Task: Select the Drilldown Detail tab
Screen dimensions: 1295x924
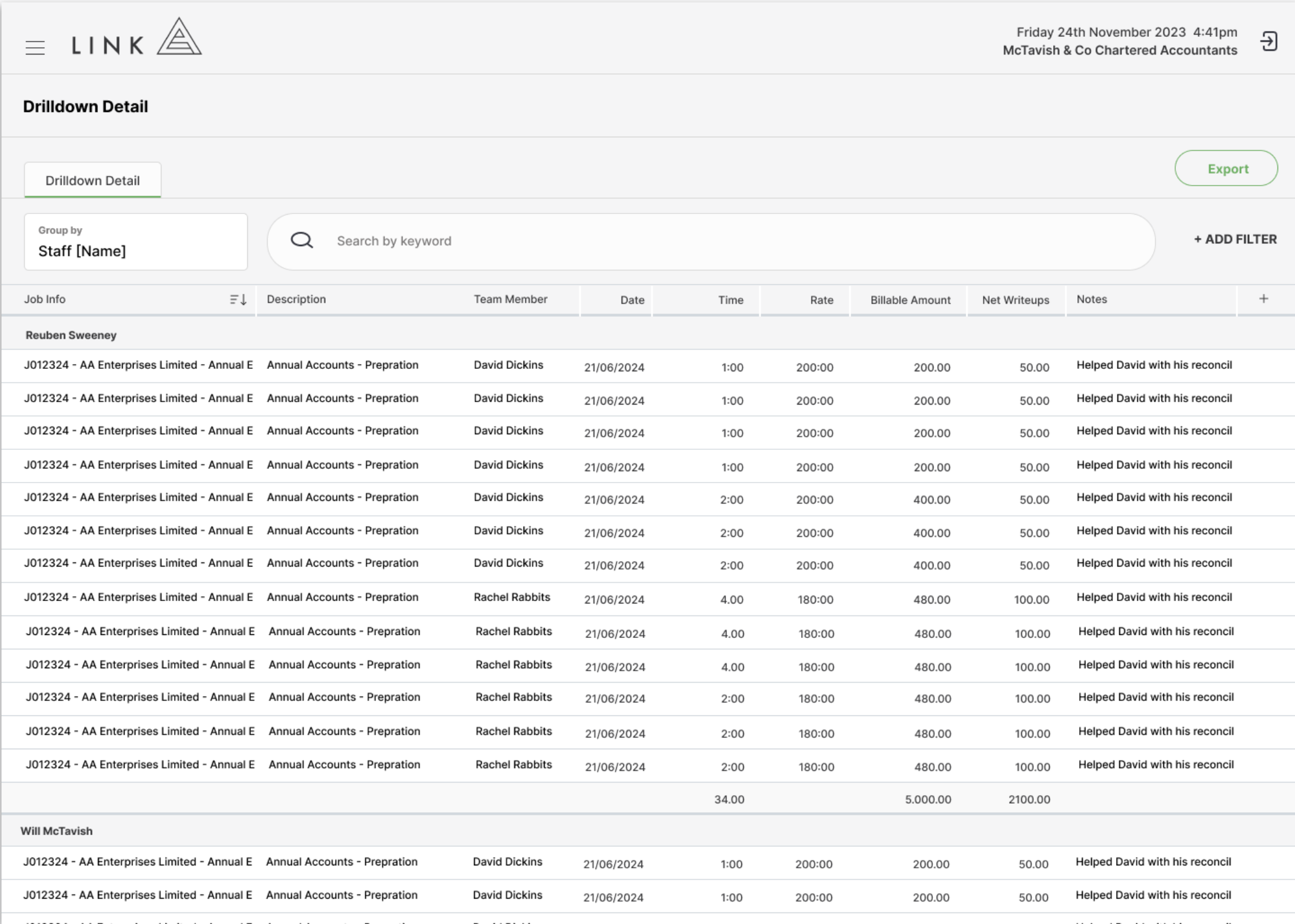Action: tap(92, 180)
